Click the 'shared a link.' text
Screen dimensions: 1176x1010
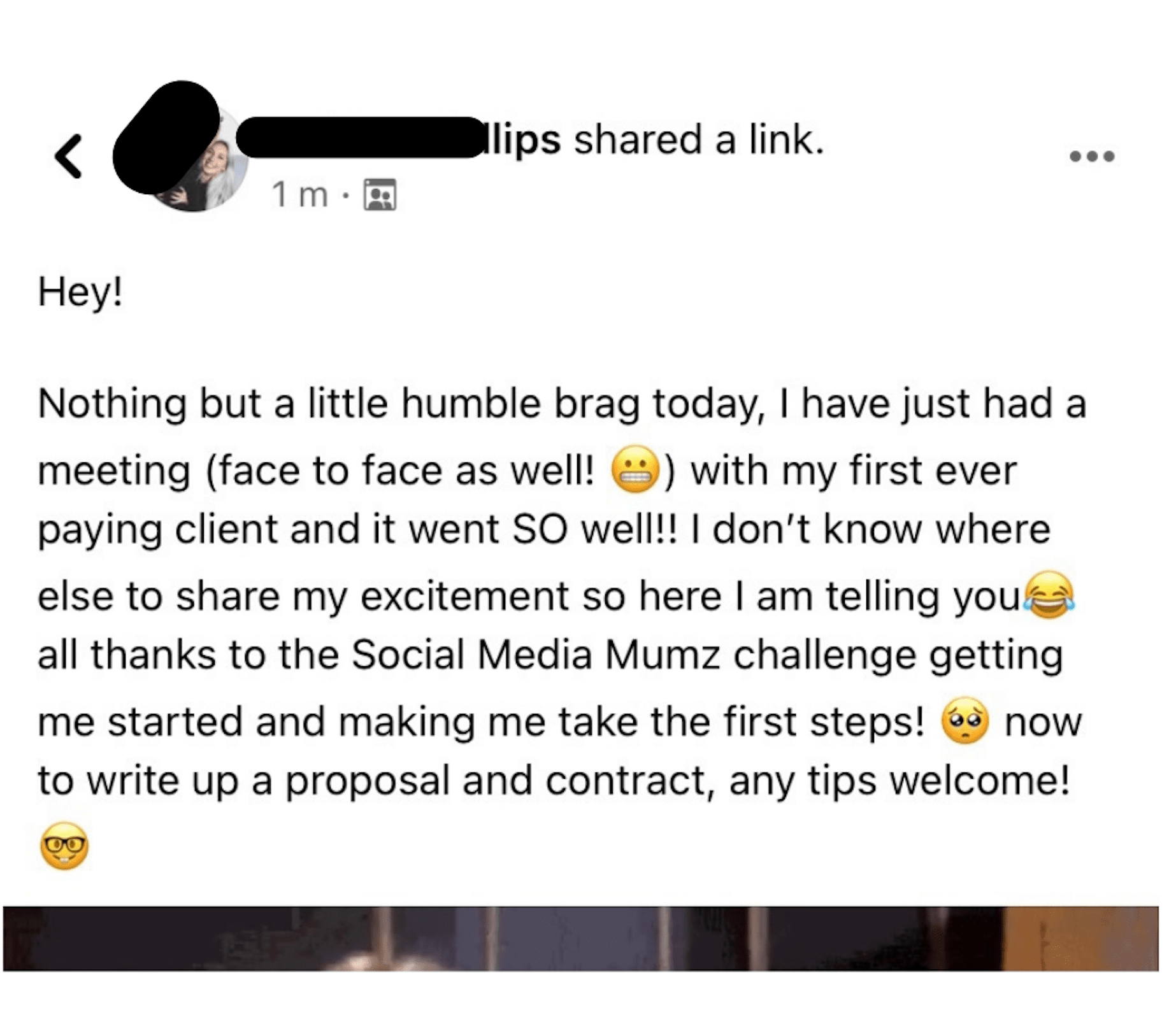pos(699,140)
